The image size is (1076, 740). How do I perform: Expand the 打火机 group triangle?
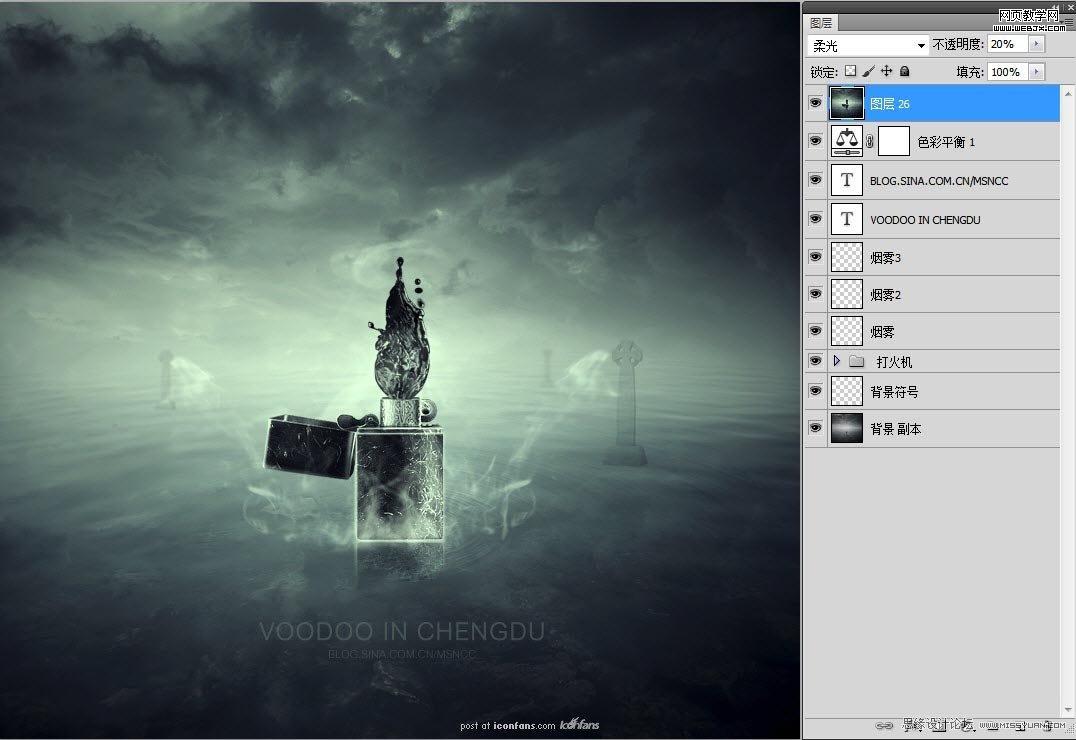pyautogui.click(x=838, y=361)
